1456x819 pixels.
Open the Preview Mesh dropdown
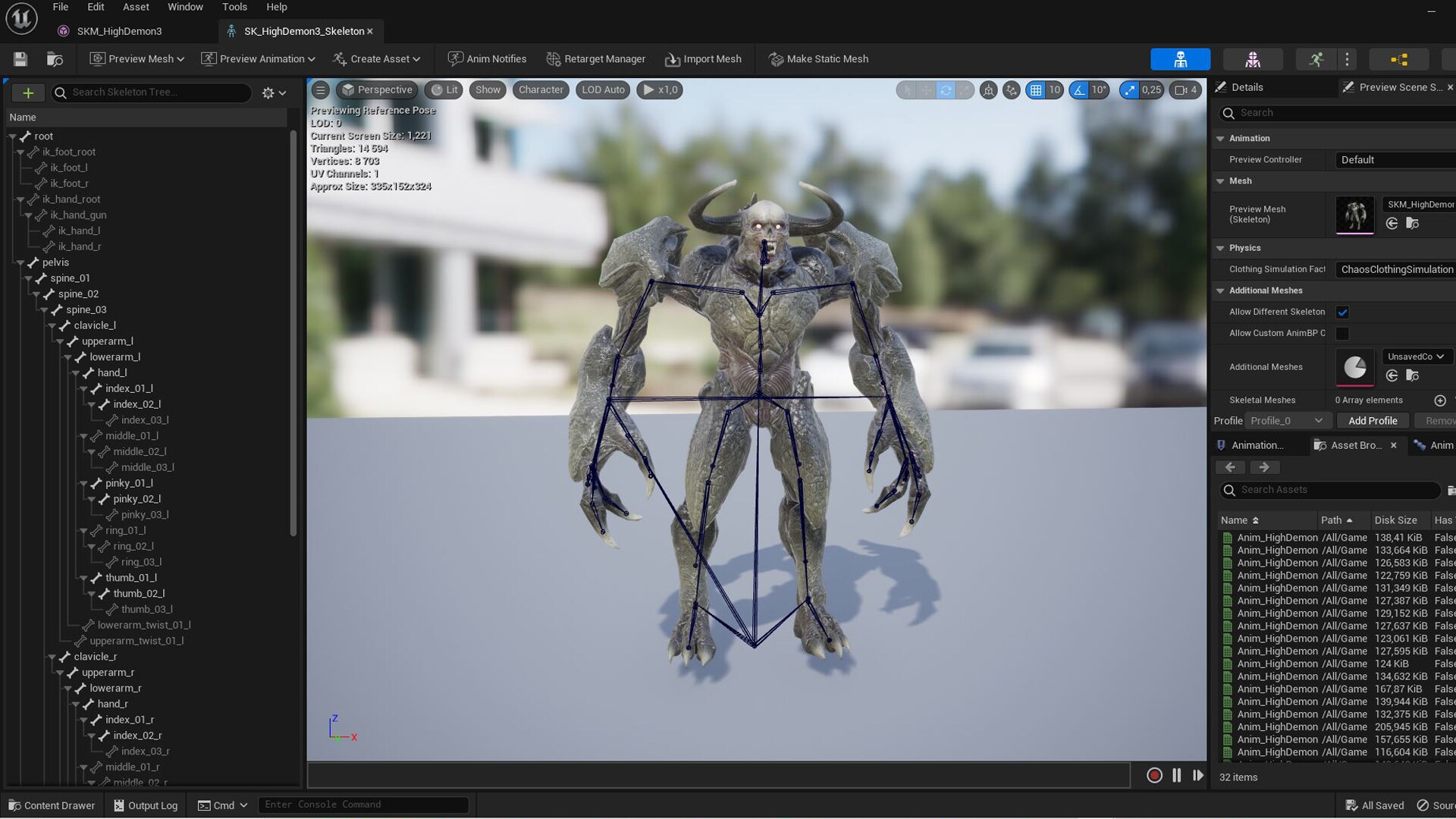point(136,58)
